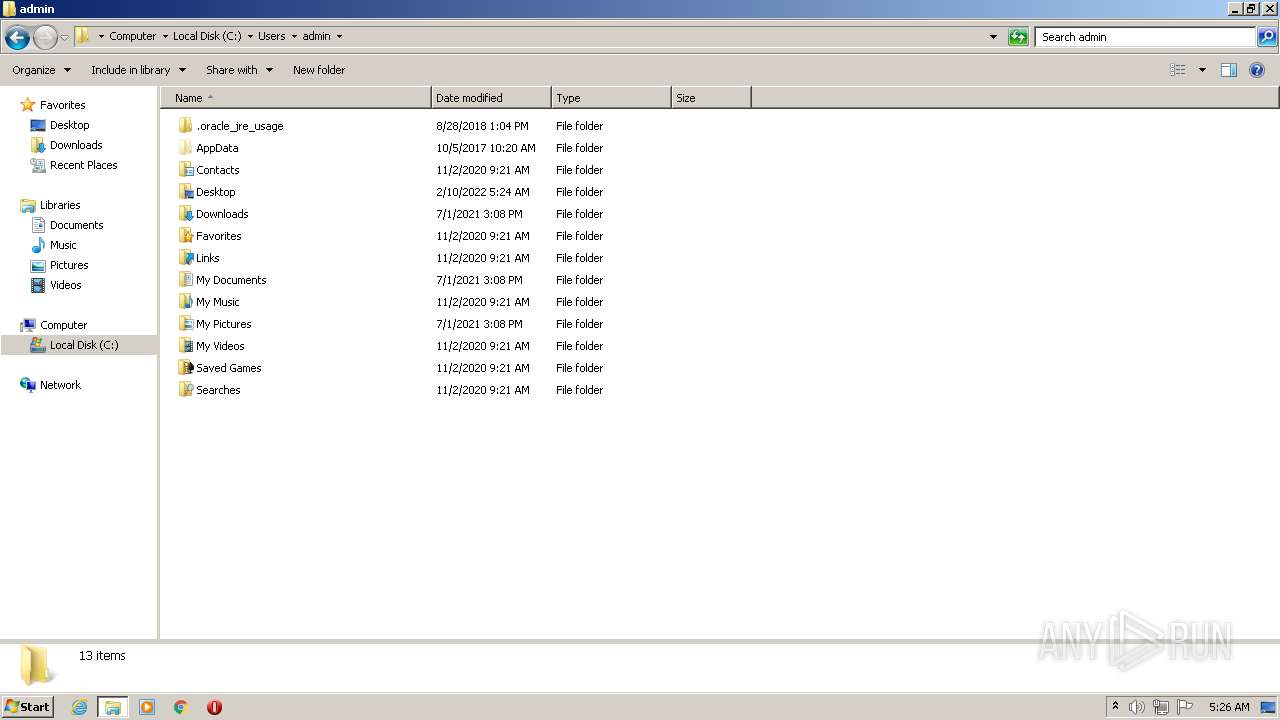Open the red stop-sign taskbar icon
This screenshot has height=720, width=1280.
tap(214, 707)
